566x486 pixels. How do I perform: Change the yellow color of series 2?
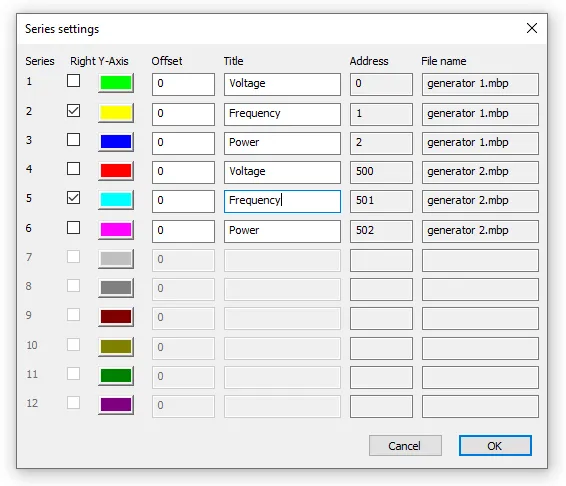(116, 113)
